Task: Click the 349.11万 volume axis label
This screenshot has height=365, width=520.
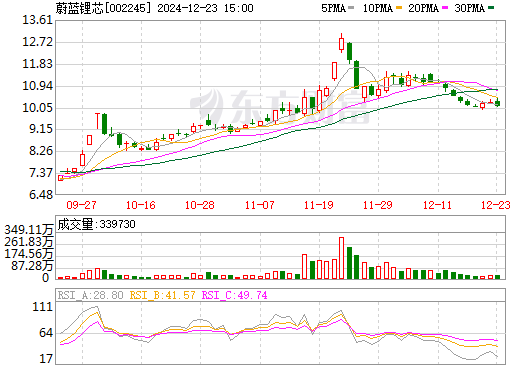Action: (29, 230)
